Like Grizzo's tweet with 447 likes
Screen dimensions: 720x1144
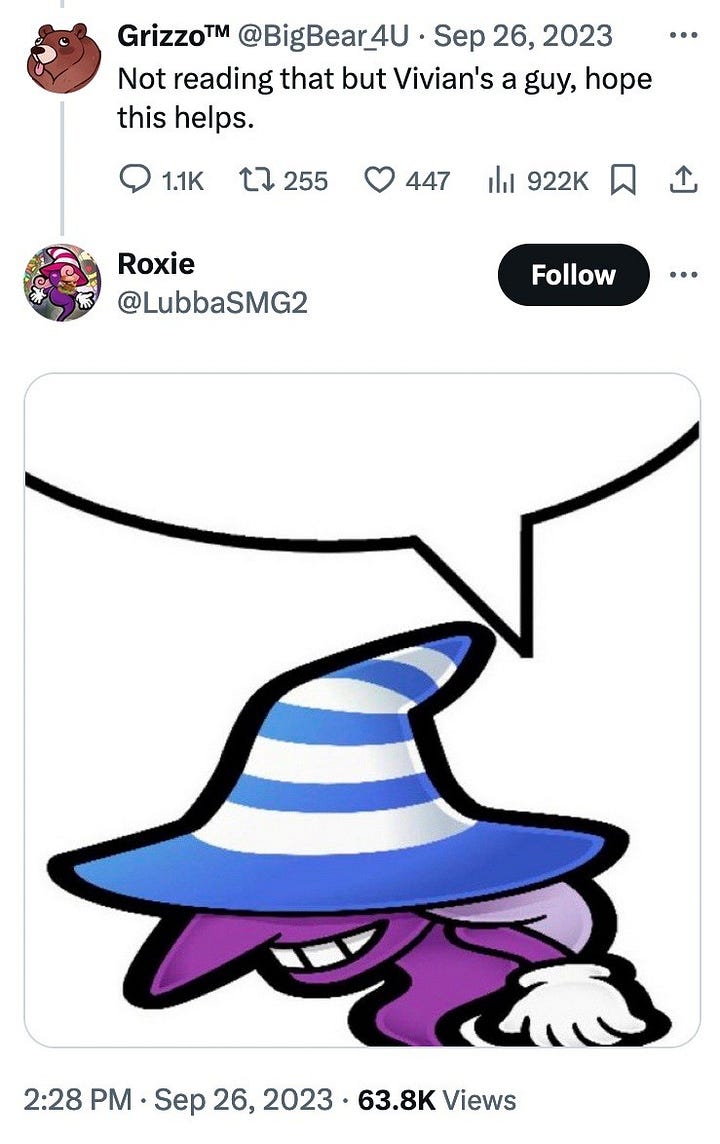click(x=407, y=179)
